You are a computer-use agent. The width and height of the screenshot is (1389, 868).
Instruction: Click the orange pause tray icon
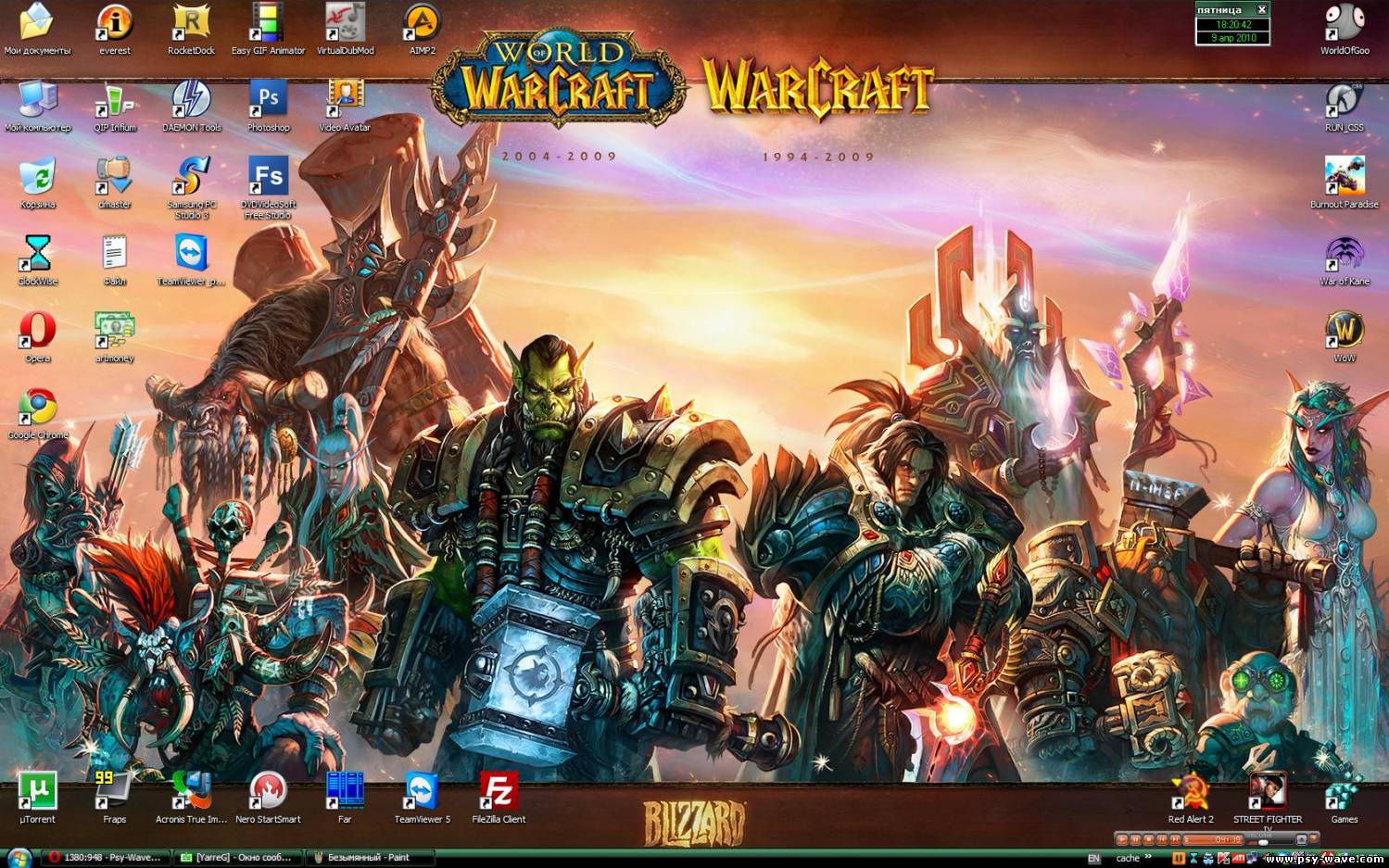coord(1179,859)
